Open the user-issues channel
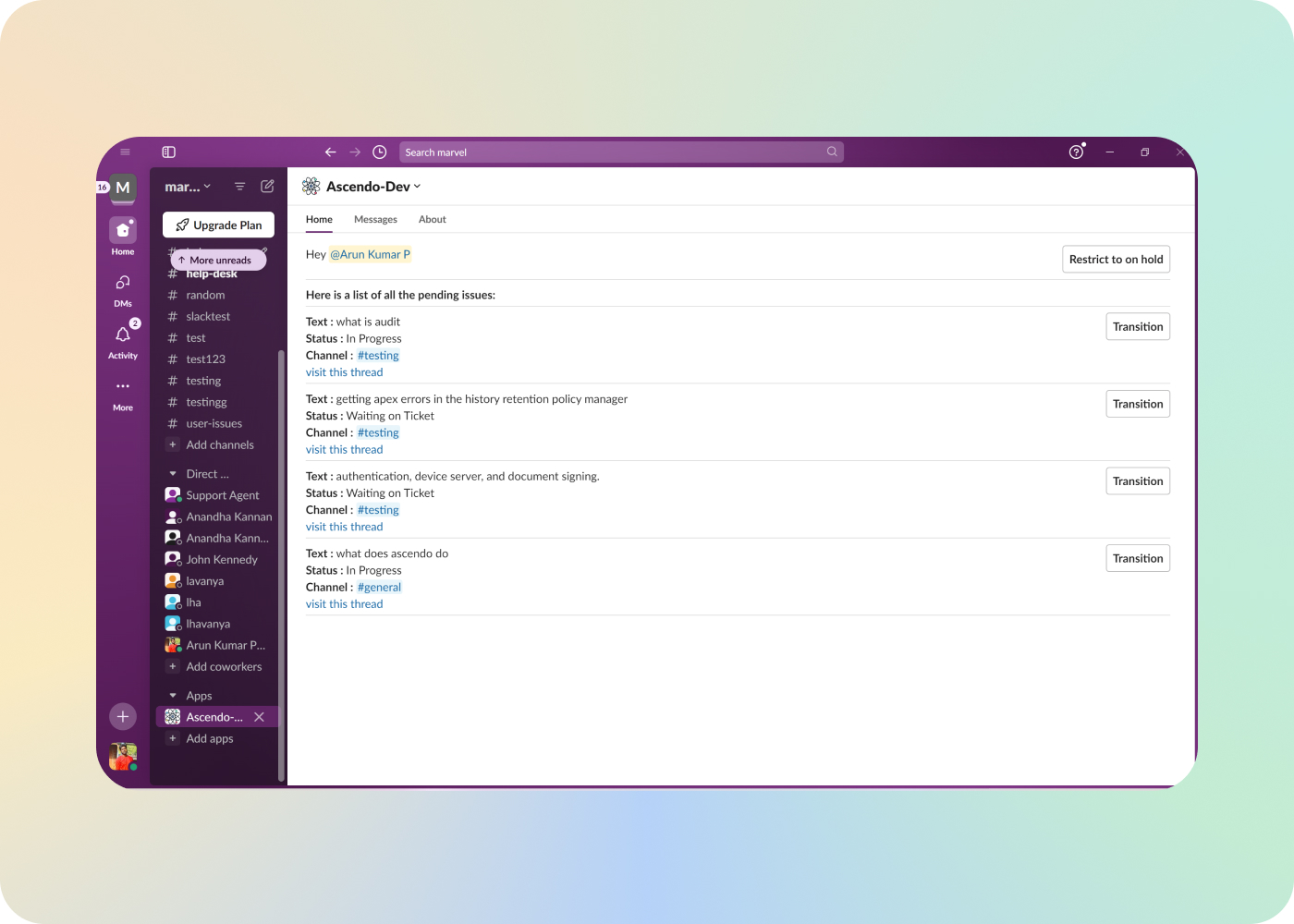The height and width of the screenshot is (924, 1294). click(x=218, y=423)
